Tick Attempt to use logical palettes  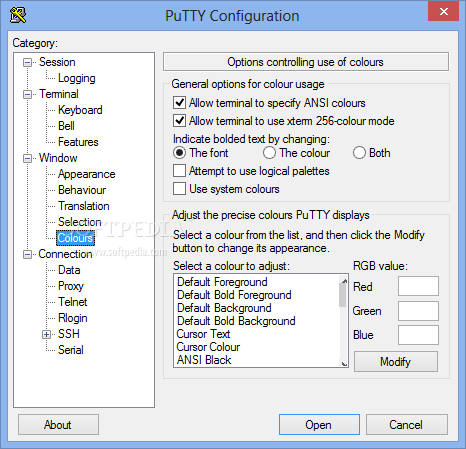pyautogui.click(x=179, y=171)
